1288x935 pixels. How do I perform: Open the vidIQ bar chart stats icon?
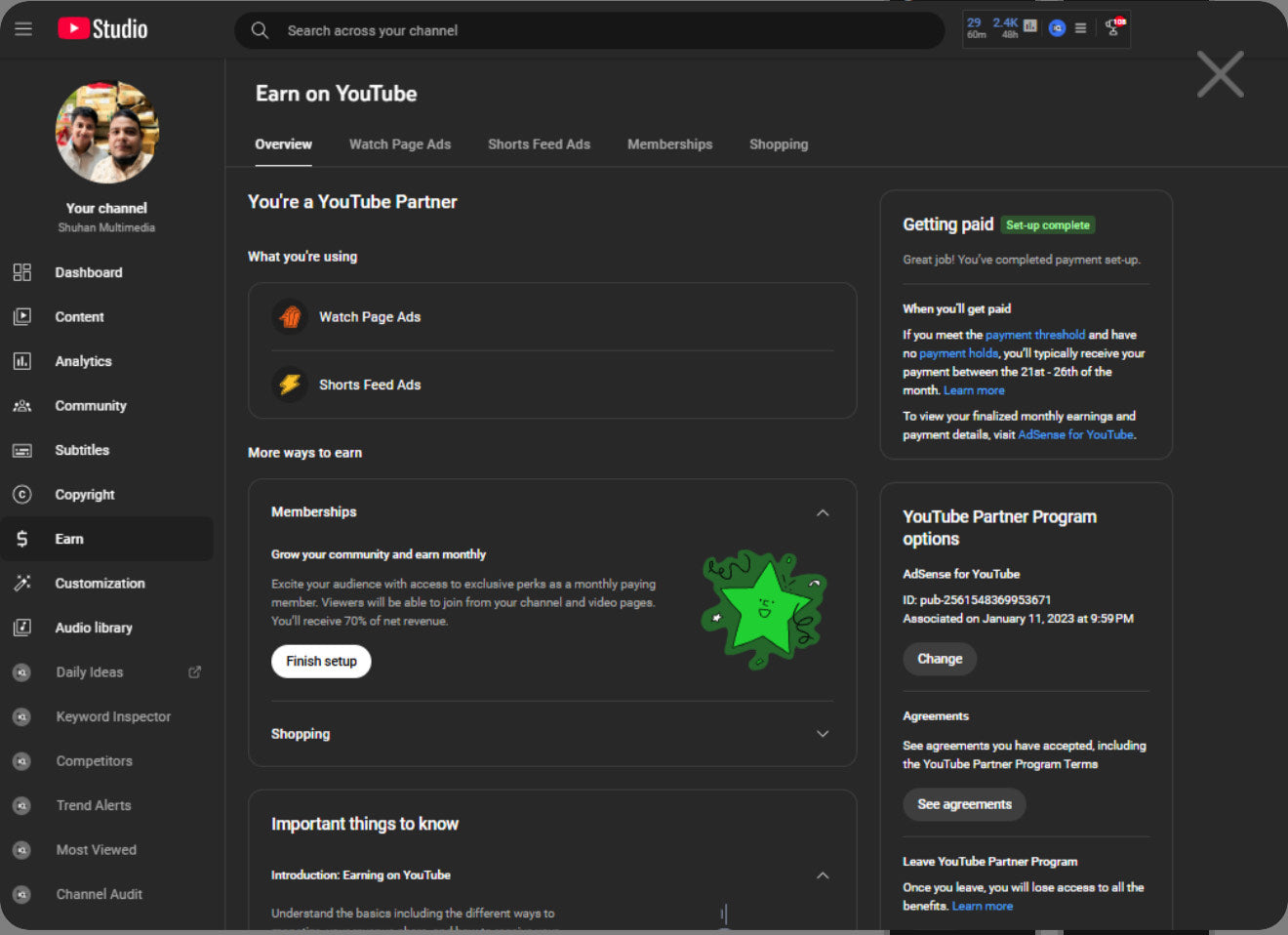(x=1030, y=27)
